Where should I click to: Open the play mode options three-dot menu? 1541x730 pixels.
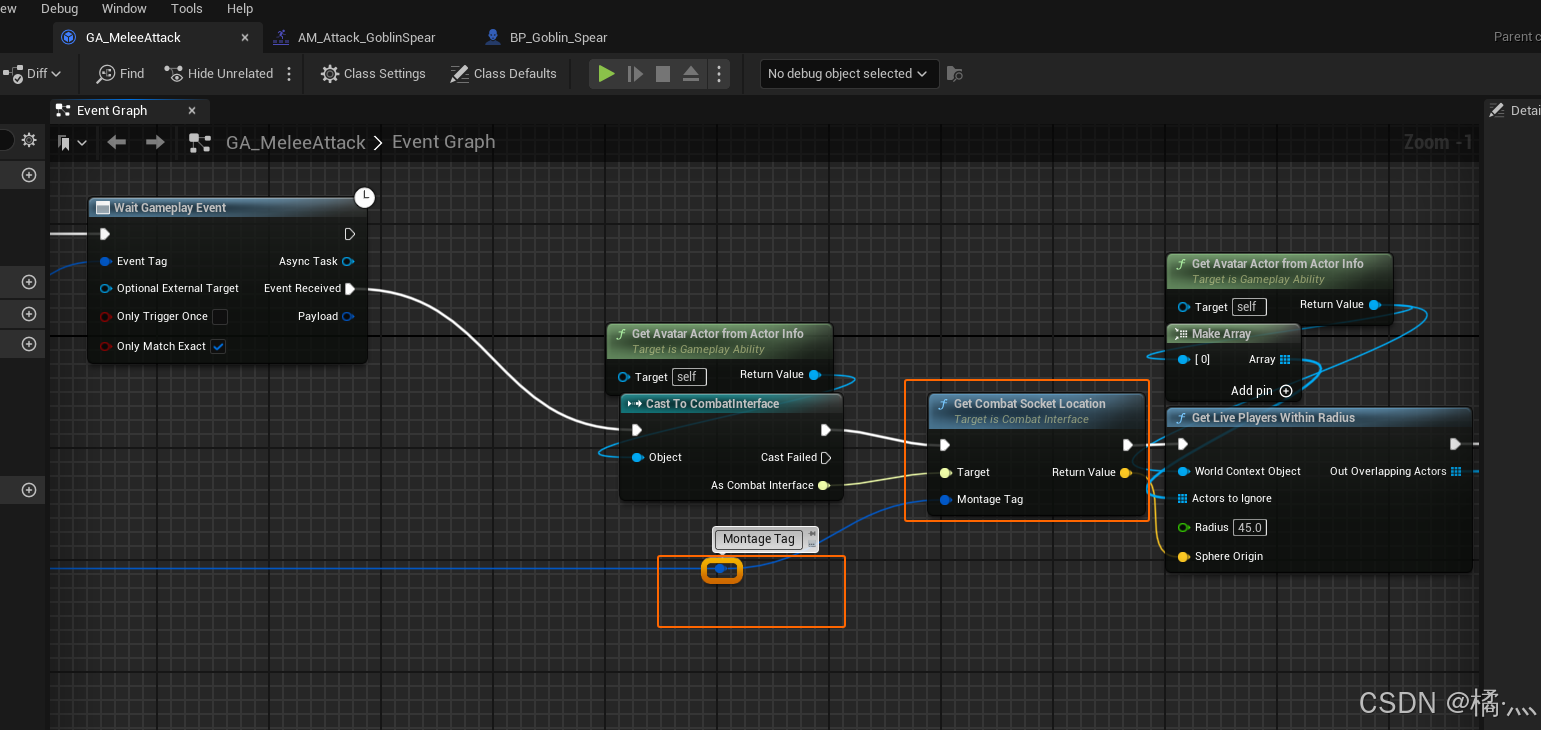pos(719,74)
